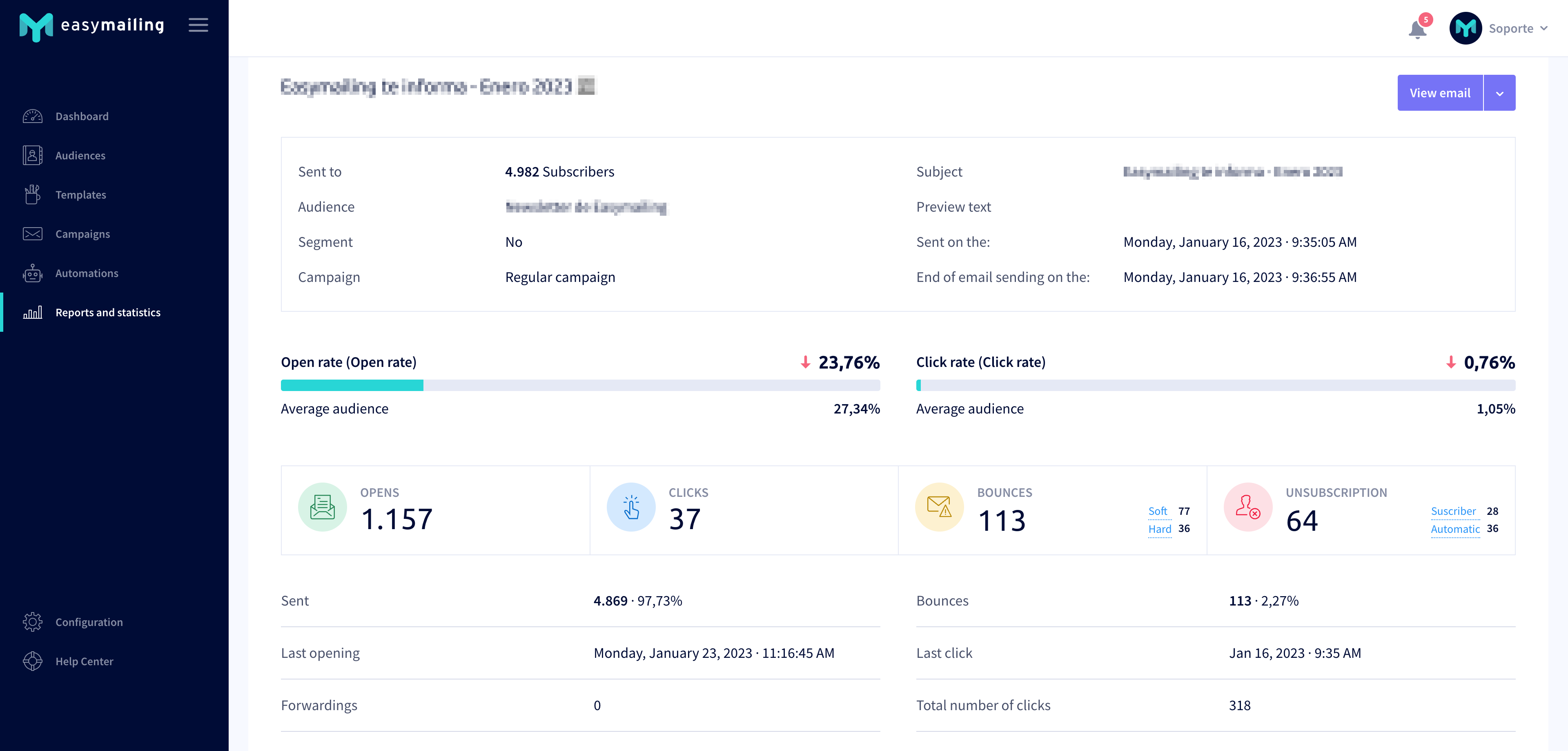
Task: Click the View email button
Action: pyautogui.click(x=1440, y=92)
